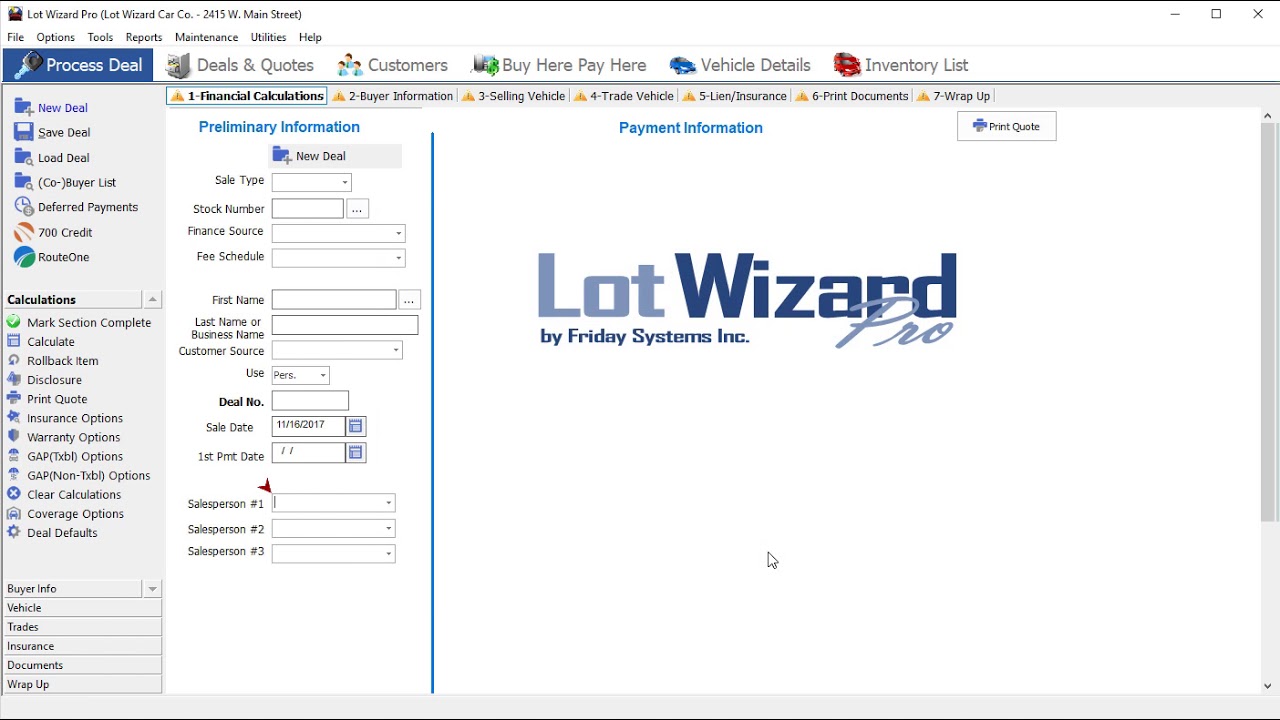The height and width of the screenshot is (720, 1280).
Task: Click the Deal No. input field
Action: click(310, 401)
